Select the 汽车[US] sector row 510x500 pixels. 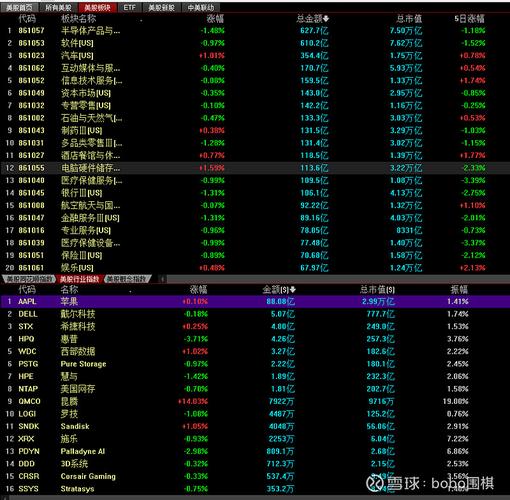tap(255, 56)
